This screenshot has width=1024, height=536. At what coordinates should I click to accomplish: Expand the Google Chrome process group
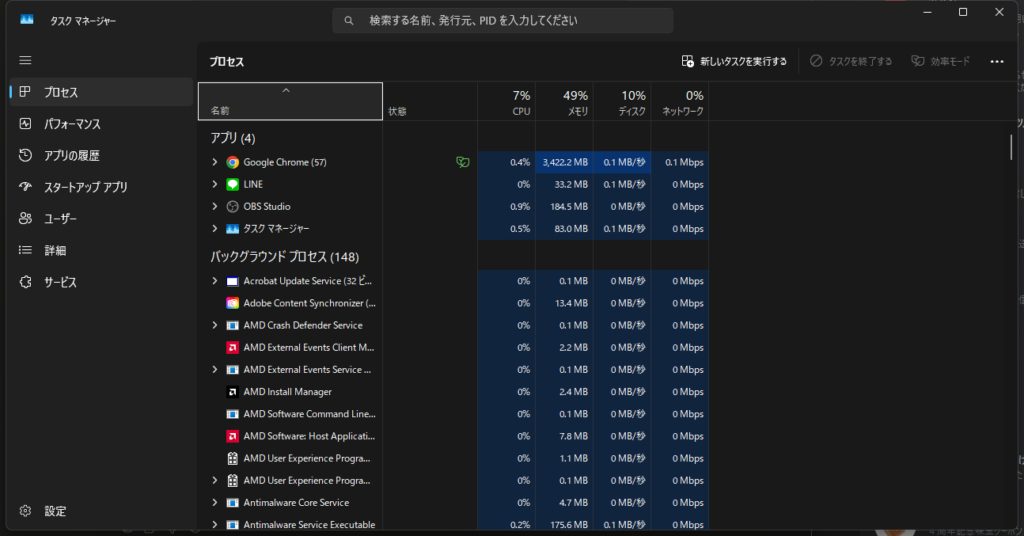215,162
